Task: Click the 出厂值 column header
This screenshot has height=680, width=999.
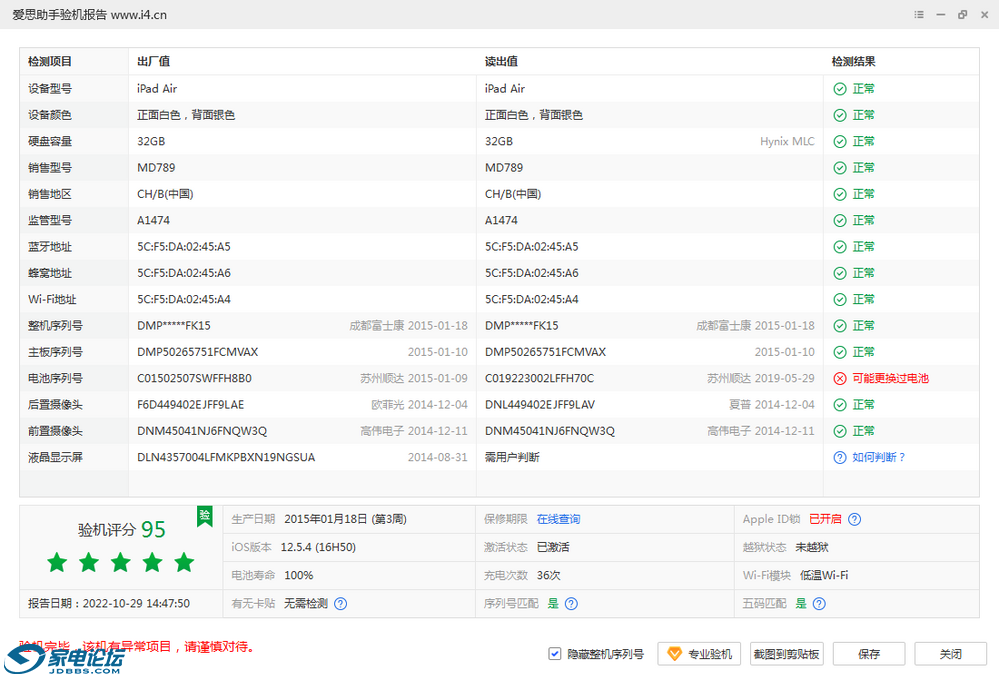Action: pos(154,62)
